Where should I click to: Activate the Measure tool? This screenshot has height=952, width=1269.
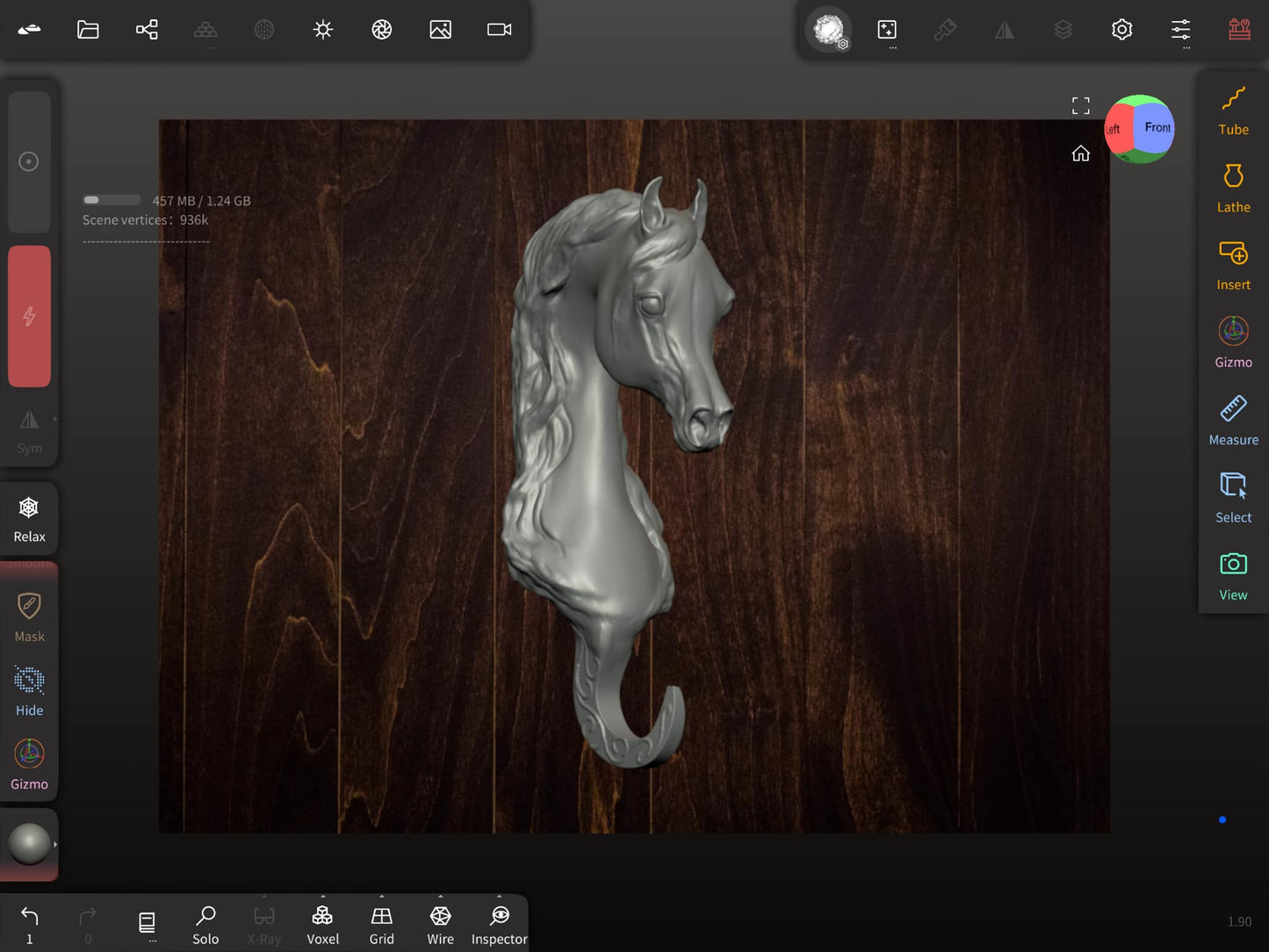(x=1233, y=421)
